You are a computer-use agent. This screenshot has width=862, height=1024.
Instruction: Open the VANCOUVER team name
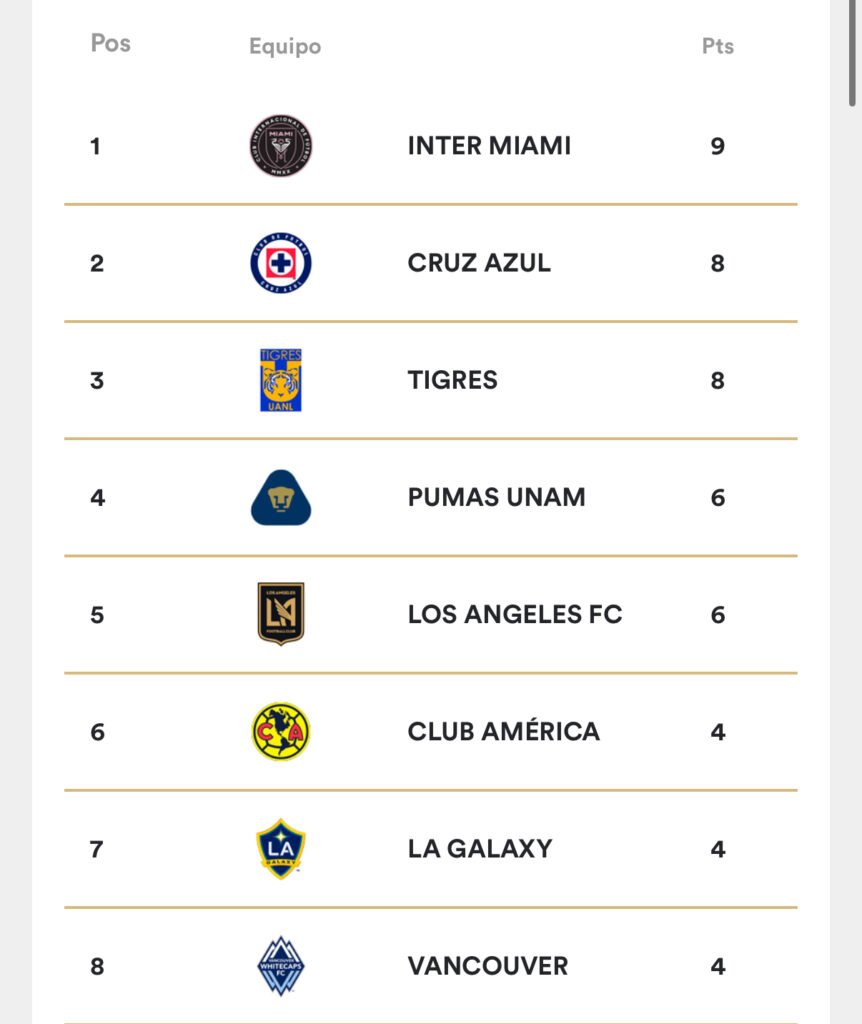tap(488, 966)
